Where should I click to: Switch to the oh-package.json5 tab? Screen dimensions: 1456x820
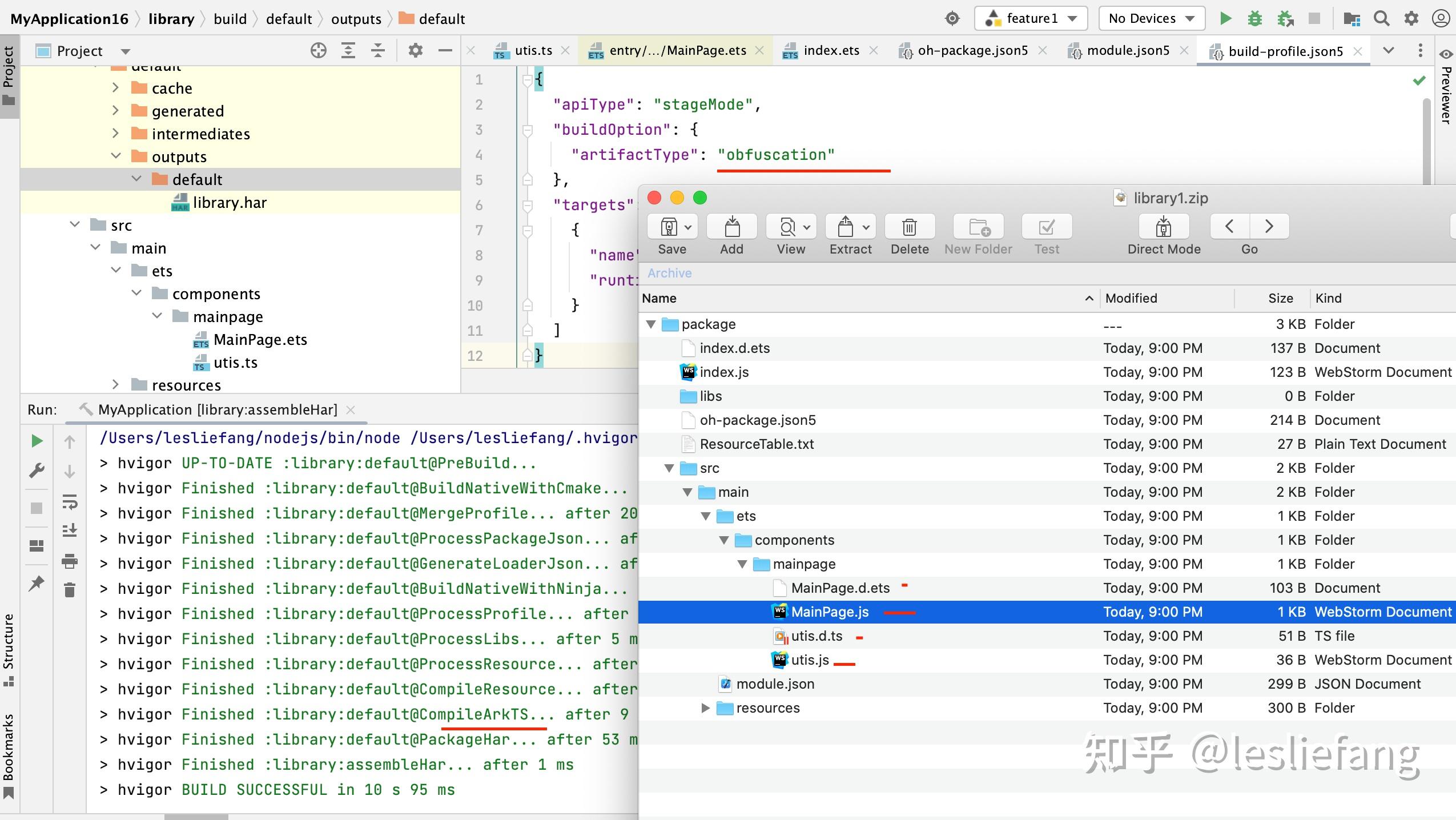[x=972, y=51]
